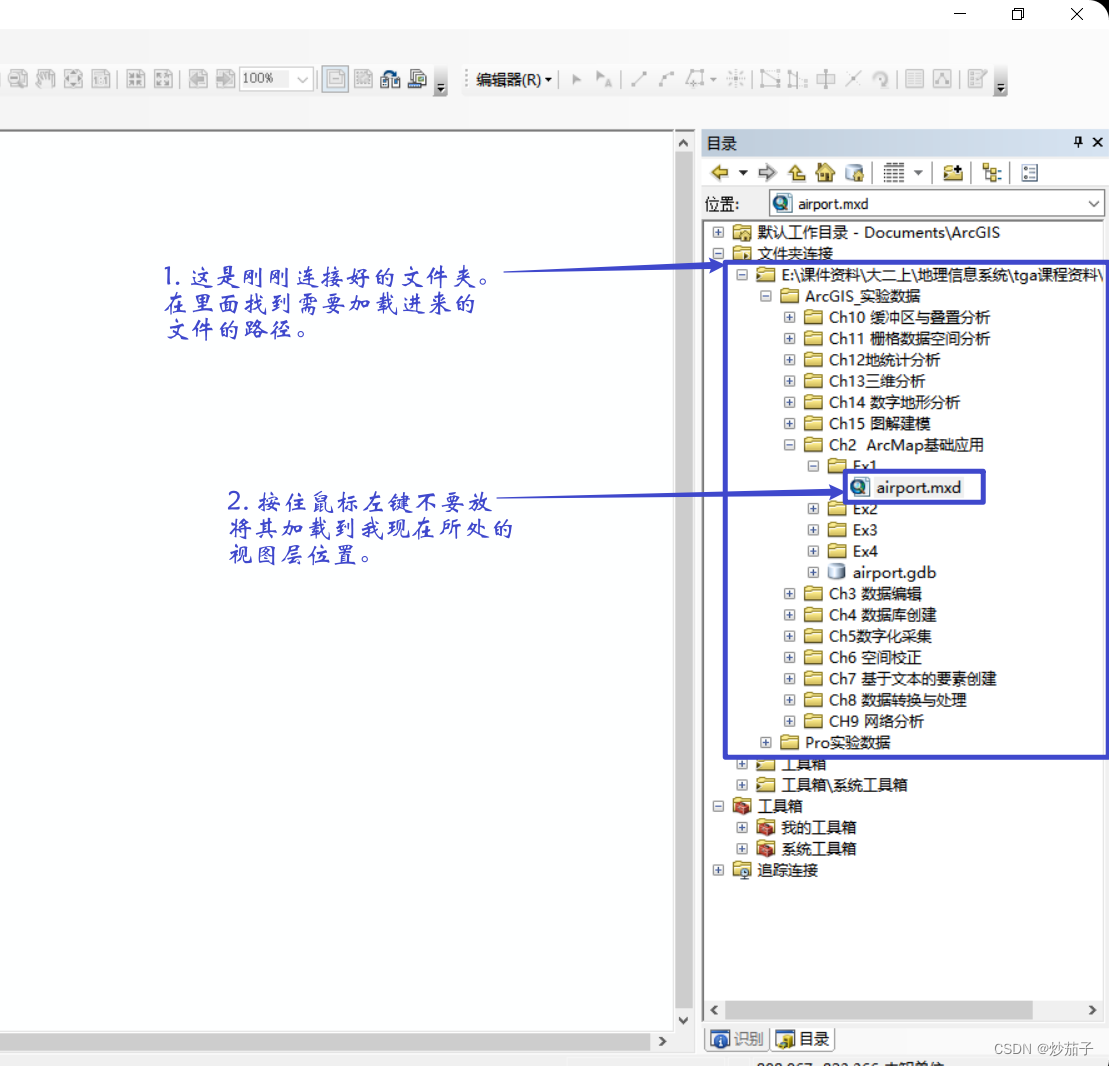Expand the Pro实验数据 folder

[765, 742]
